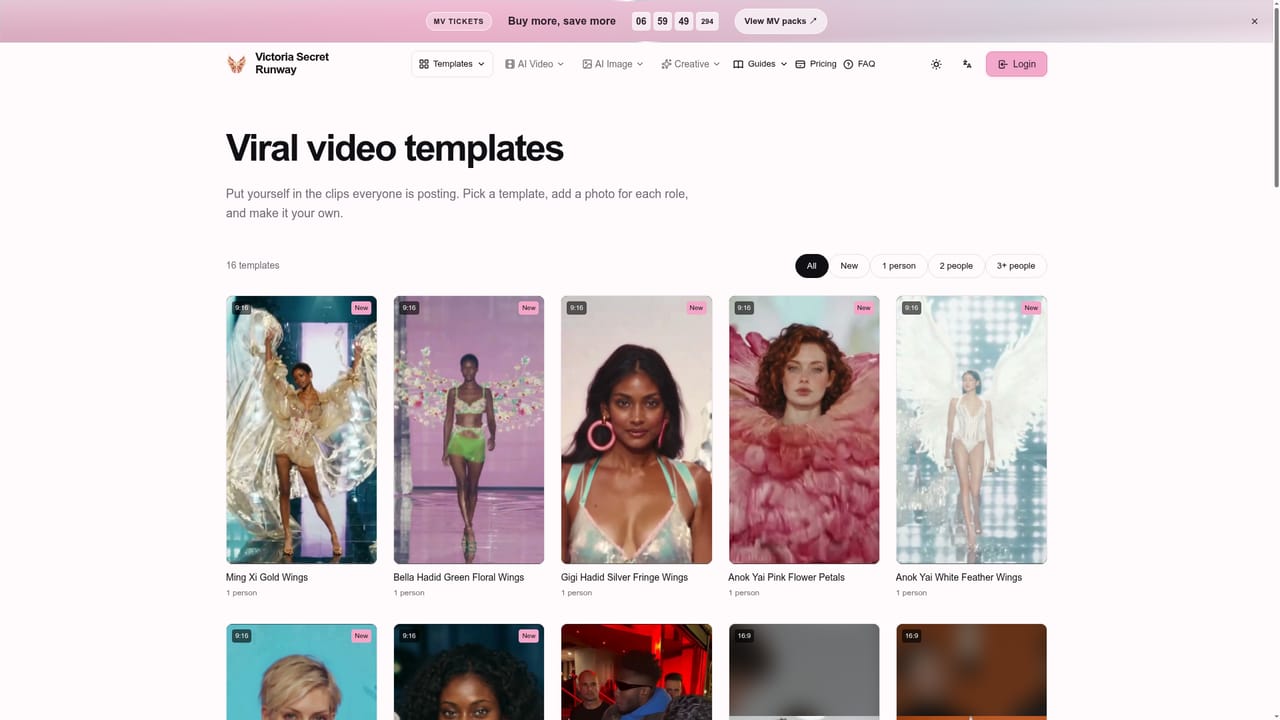Image resolution: width=1280 pixels, height=720 pixels.
Task: Click the Pricing card icon in navbar
Action: [800, 64]
